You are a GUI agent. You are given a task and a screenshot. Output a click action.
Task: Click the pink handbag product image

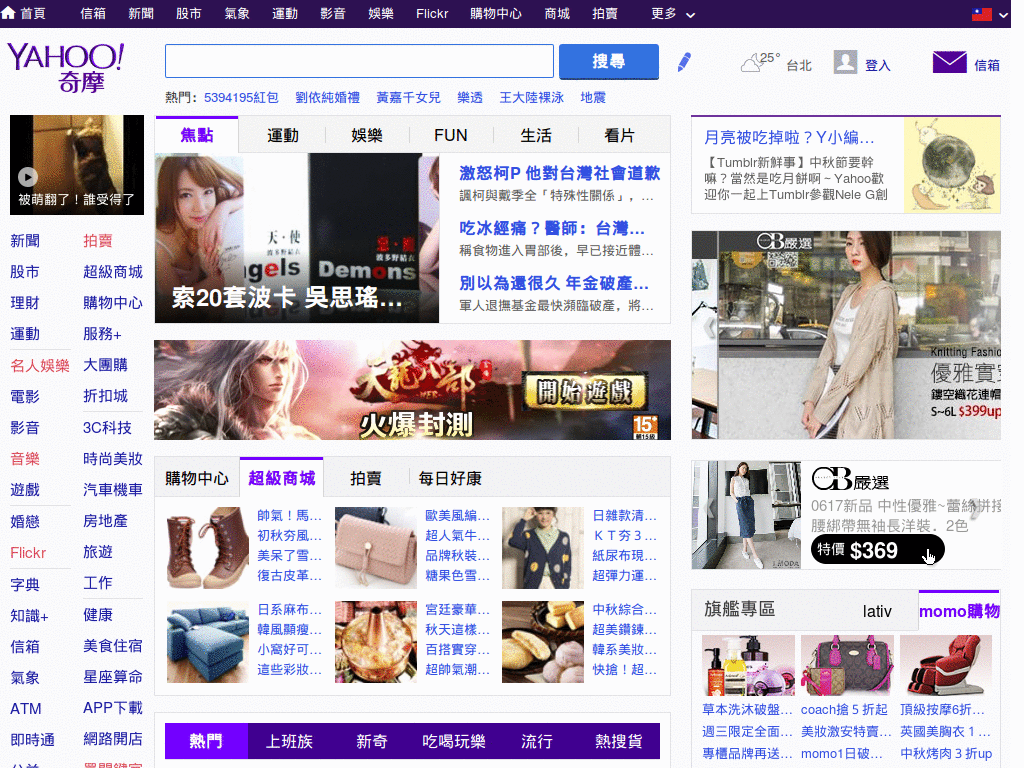pyautogui.click(x=376, y=548)
